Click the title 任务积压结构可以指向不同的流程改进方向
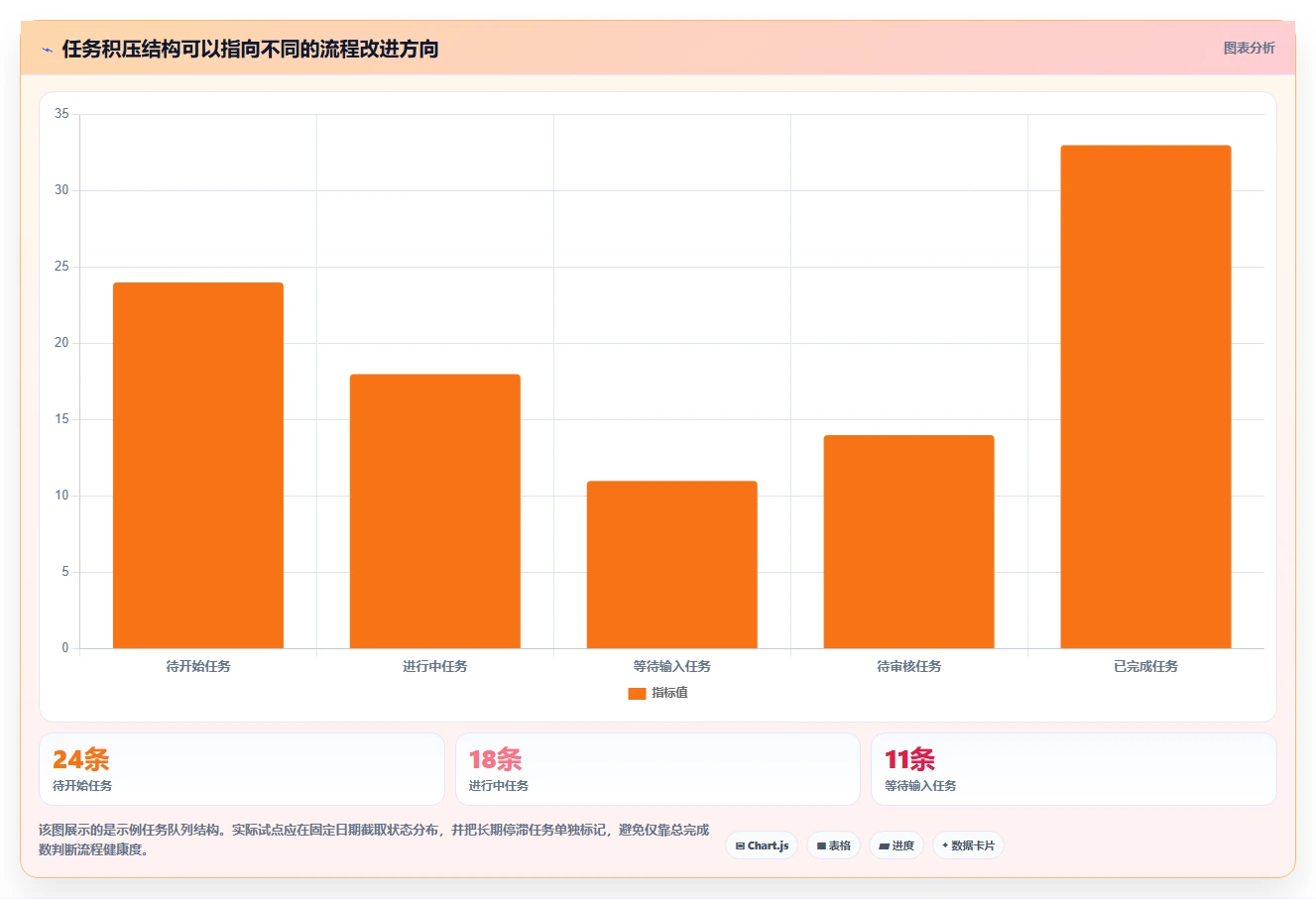Viewport: 1316px width, 899px height. [x=250, y=50]
